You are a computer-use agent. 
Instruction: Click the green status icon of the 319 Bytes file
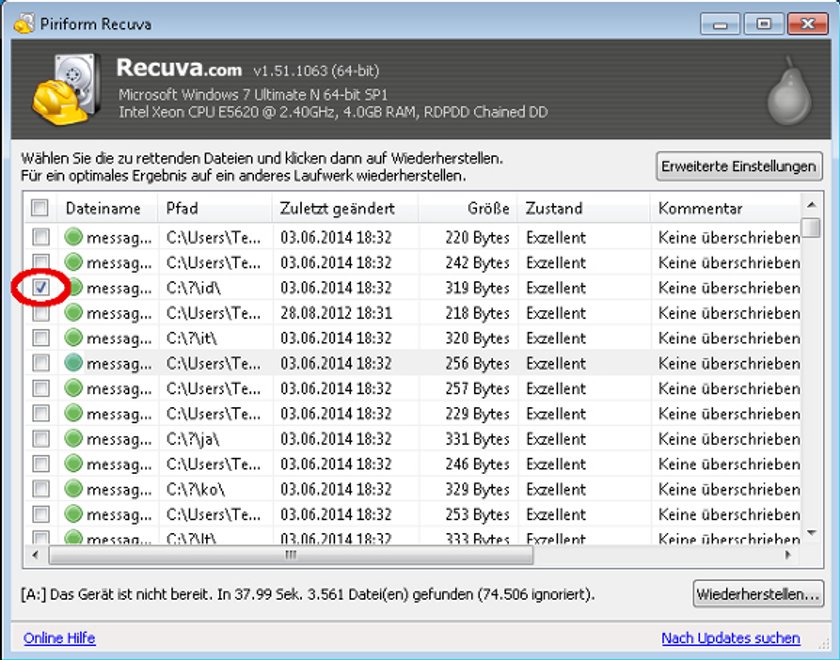pyautogui.click(x=76, y=287)
